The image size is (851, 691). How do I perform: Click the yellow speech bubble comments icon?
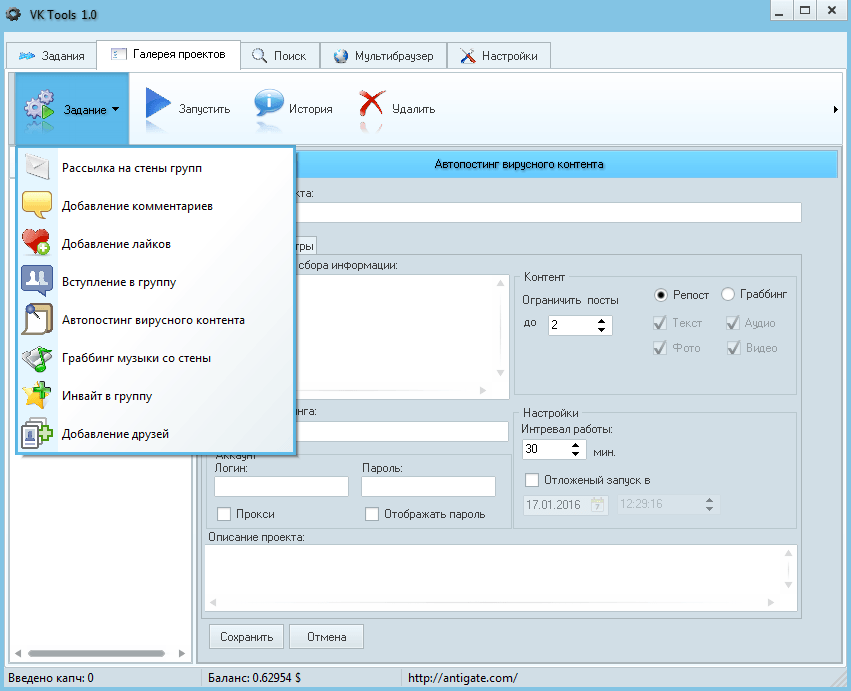point(37,205)
